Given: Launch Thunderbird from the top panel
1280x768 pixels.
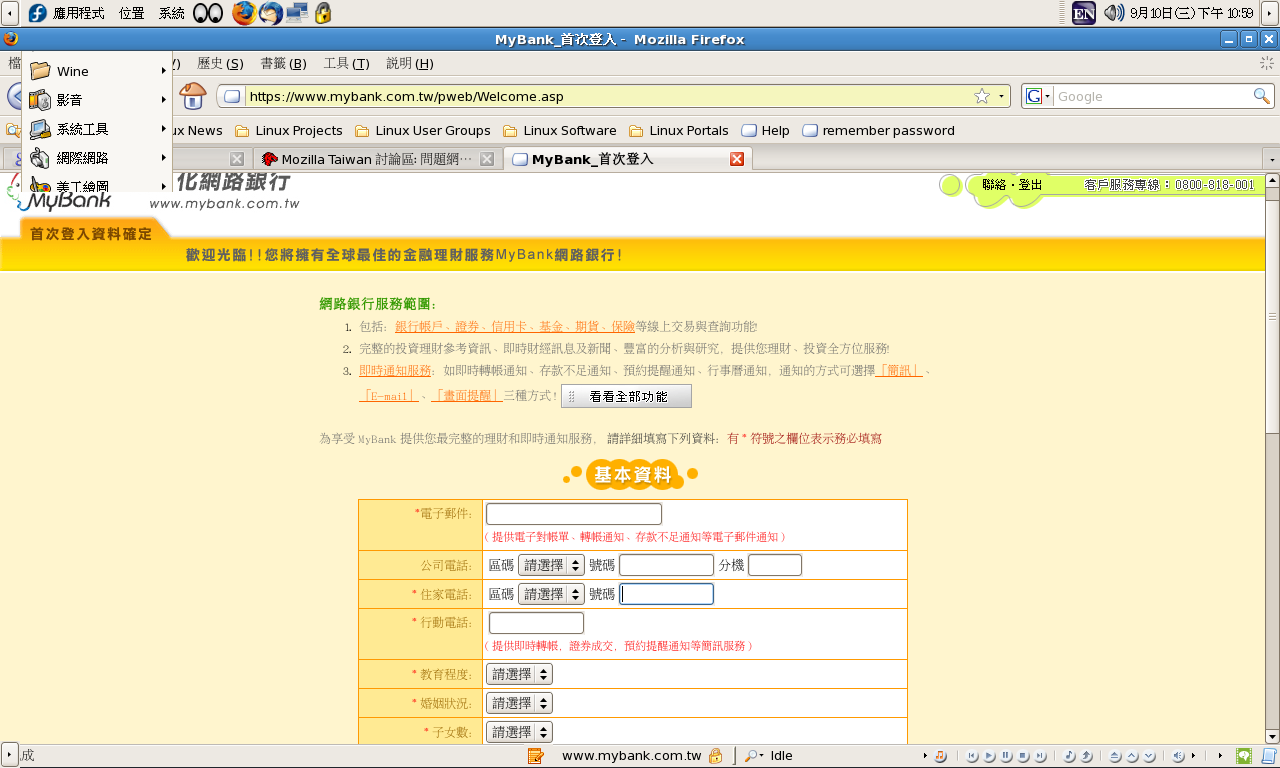Looking at the screenshot, I should [x=270, y=13].
